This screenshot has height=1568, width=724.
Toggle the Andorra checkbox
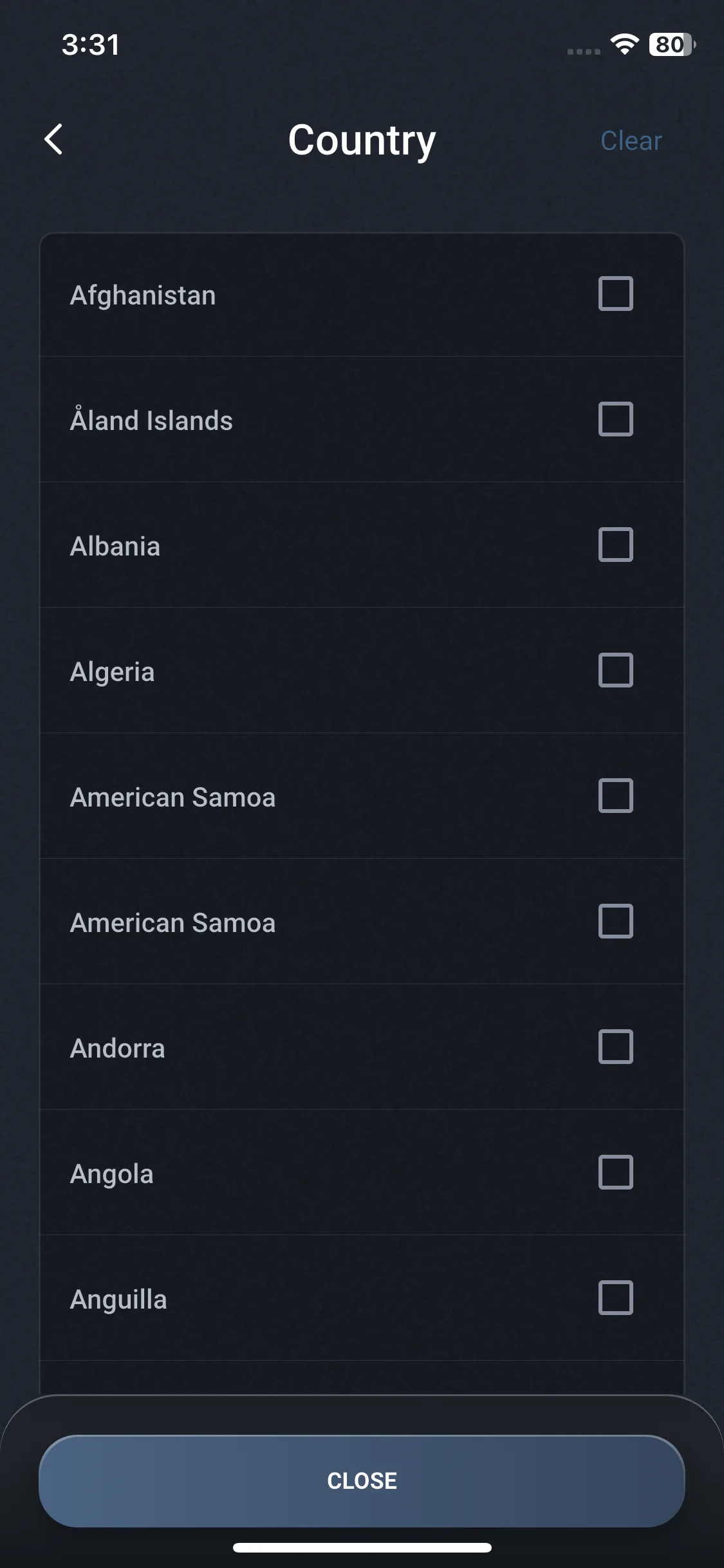(615, 1047)
